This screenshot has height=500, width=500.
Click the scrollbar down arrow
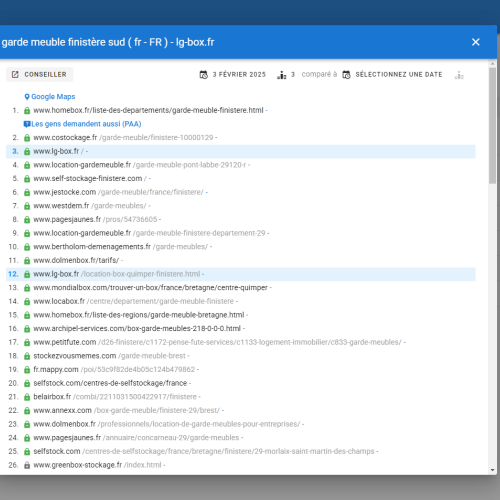493,470
